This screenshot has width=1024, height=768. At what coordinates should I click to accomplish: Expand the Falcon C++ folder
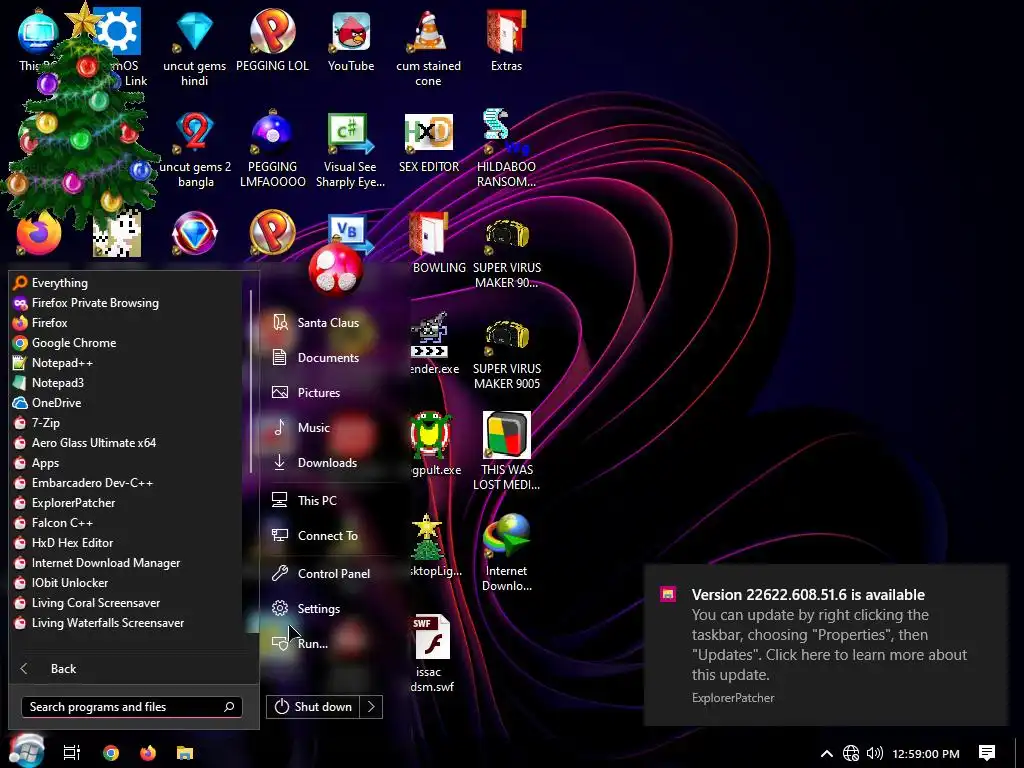(127, 523)
